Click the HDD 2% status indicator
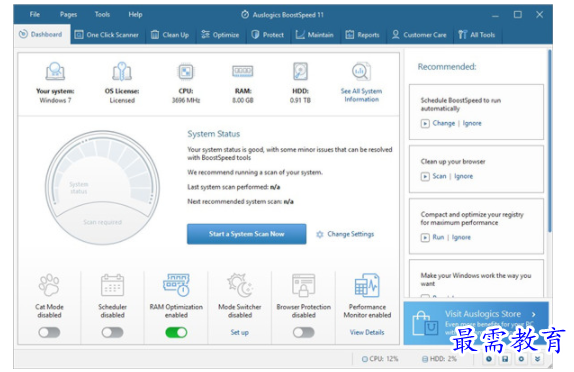 coord(439,359)
